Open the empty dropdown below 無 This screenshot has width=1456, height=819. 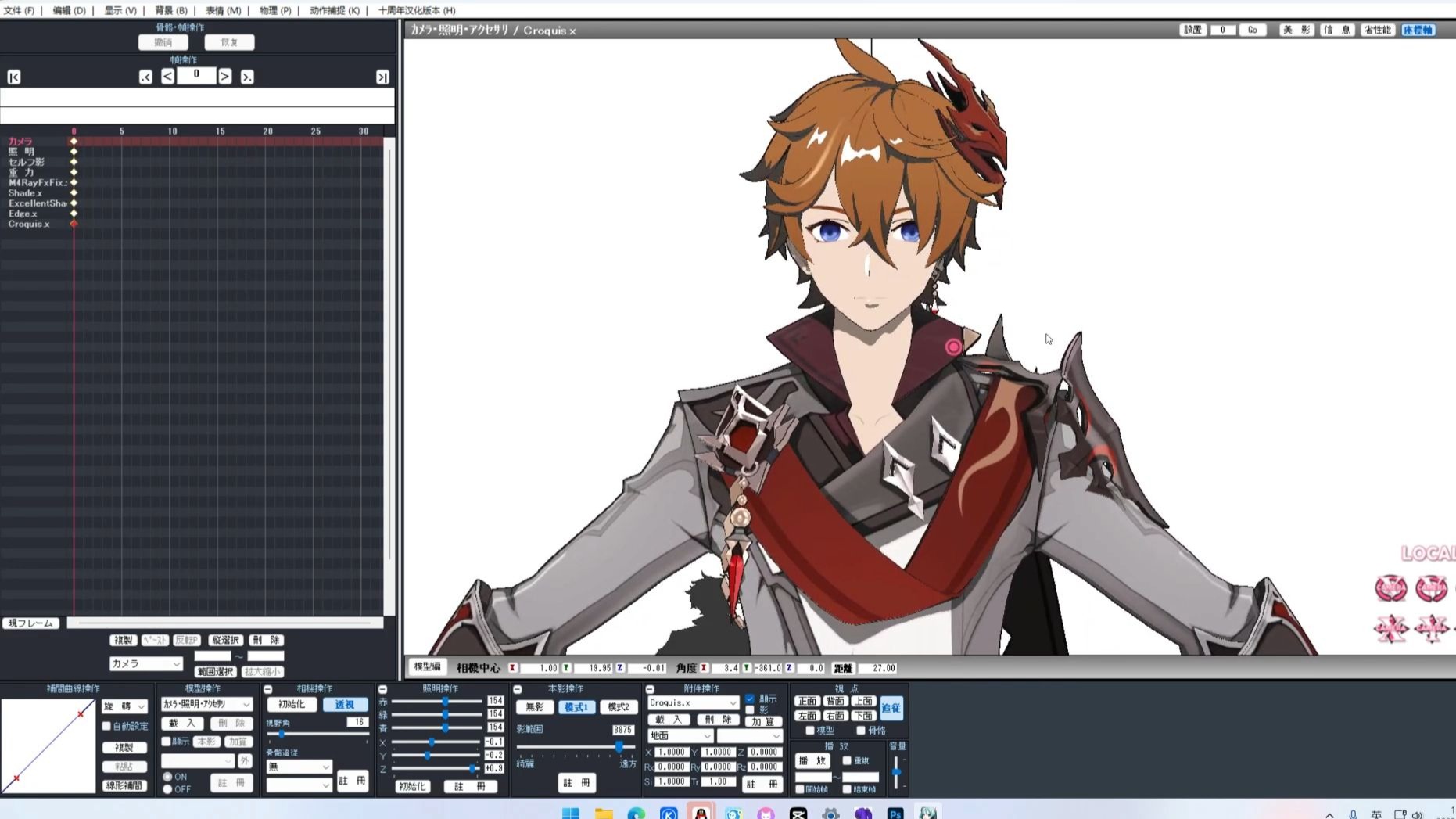(x=299, y=785)
